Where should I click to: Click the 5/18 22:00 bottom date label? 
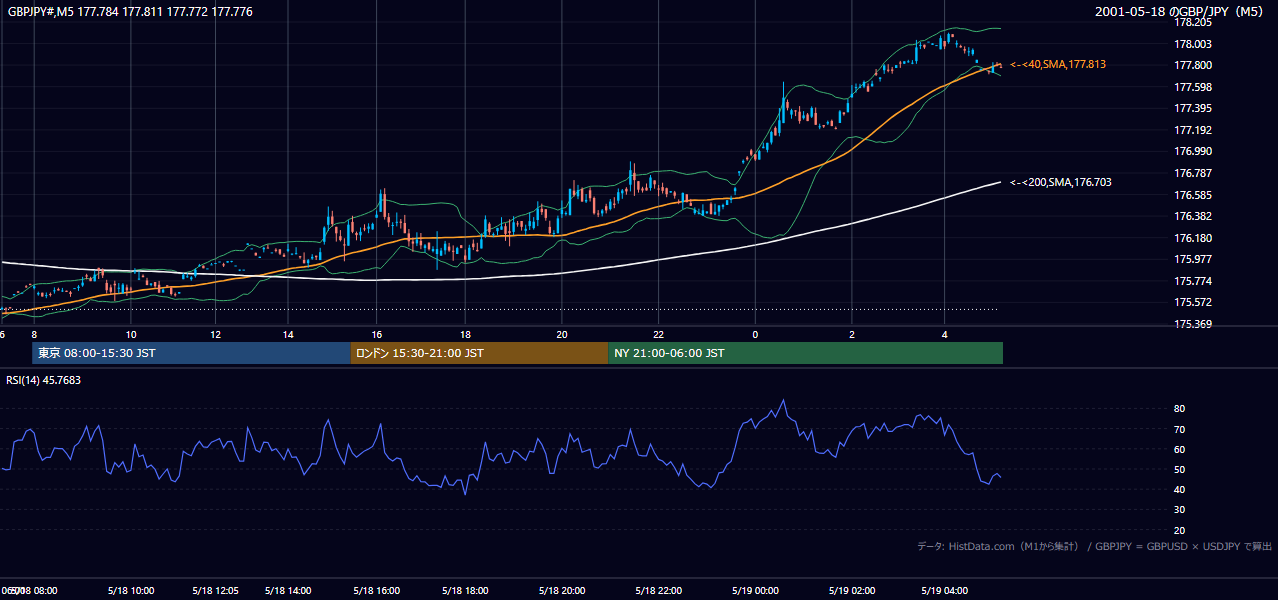coord(659,591)
